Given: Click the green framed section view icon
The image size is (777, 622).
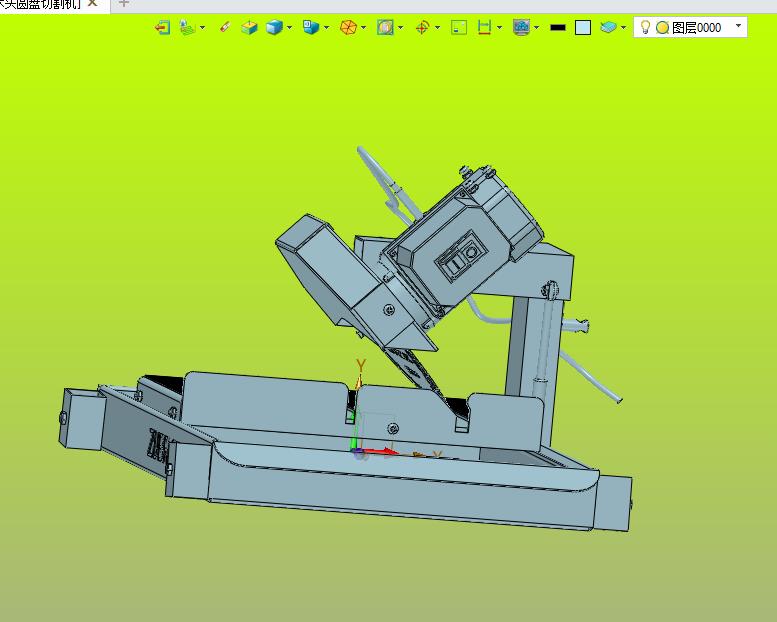Looking at the screenshot, I should (x=385, y=27).
